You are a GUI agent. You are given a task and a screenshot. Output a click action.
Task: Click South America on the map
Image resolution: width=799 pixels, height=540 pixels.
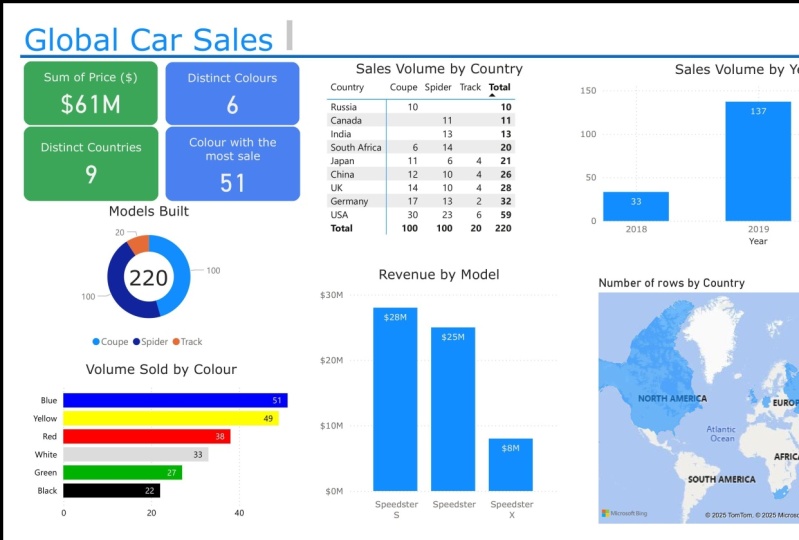pos(722,479)
